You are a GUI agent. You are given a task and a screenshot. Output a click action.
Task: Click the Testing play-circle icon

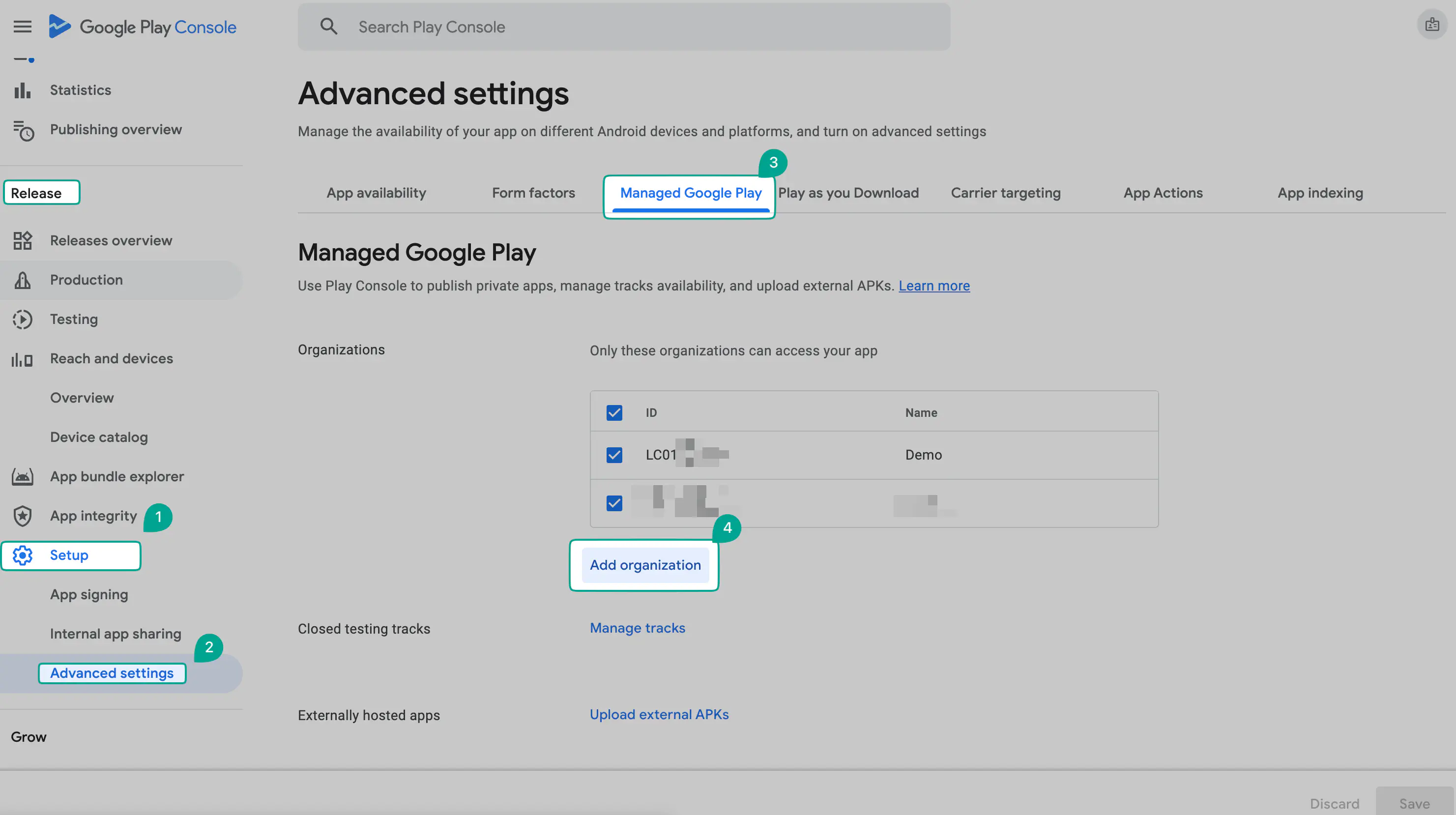[x=23, y=320]
